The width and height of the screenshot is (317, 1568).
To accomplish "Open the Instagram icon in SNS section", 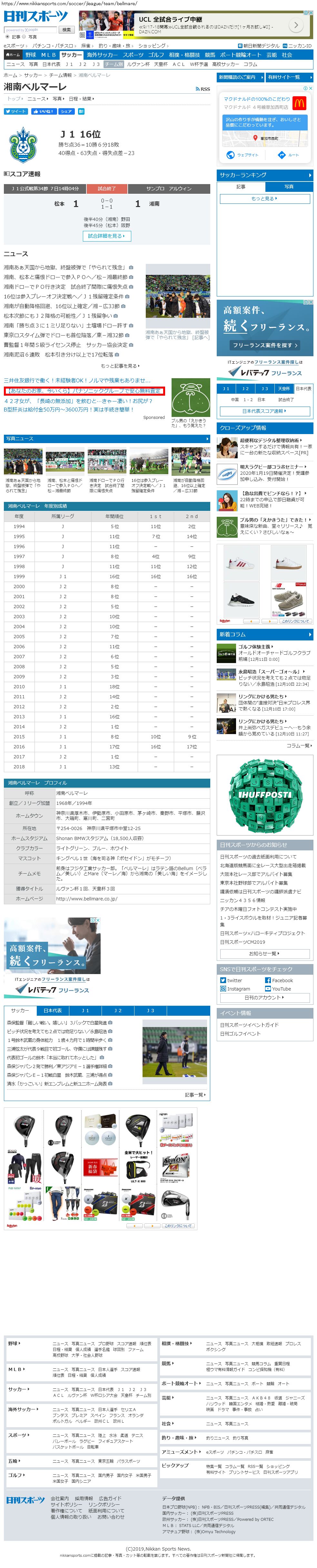I will [223, 989].
